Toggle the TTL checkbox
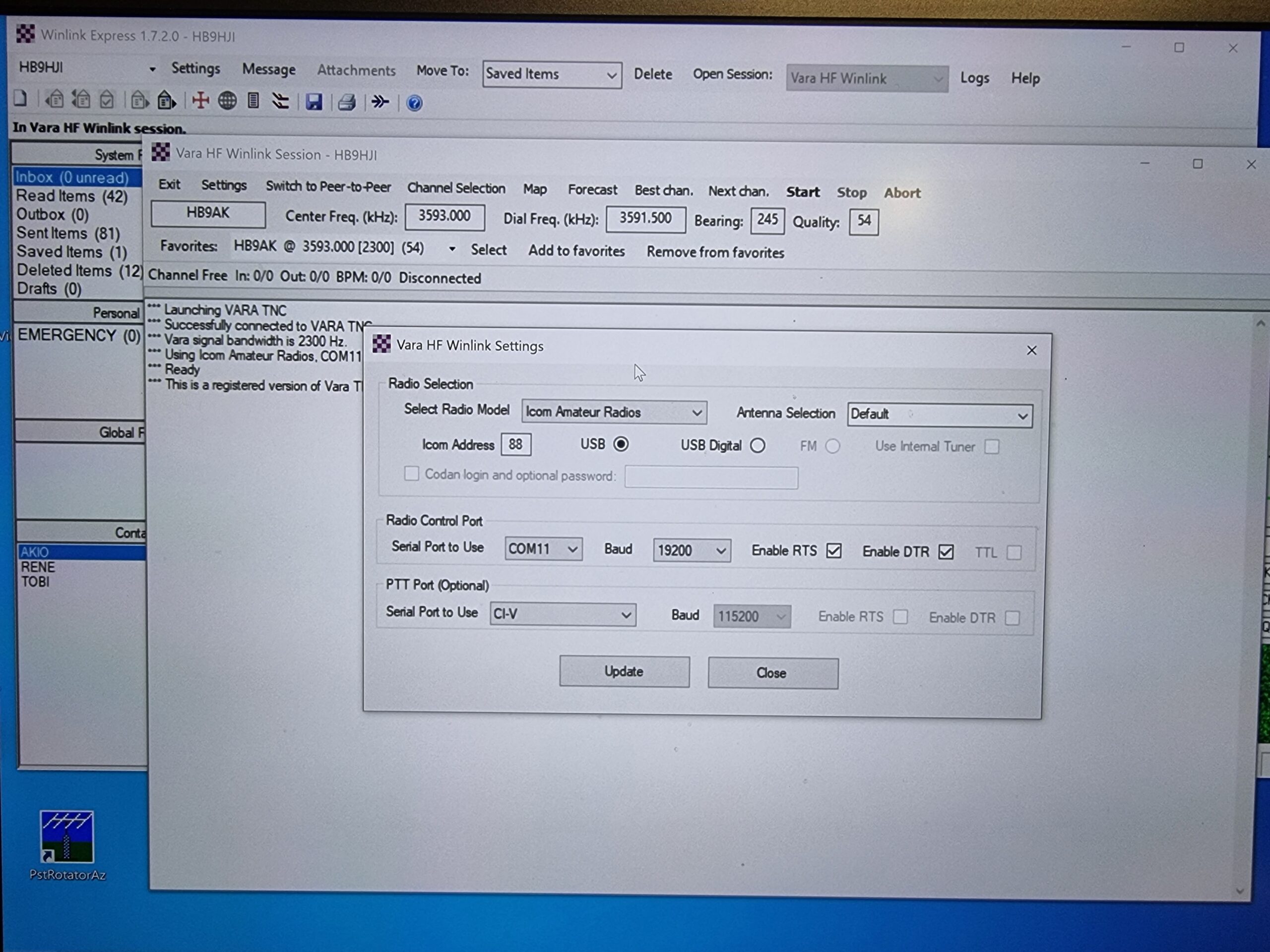Viewport: 1270px width, 952px height. point(1014,553)
